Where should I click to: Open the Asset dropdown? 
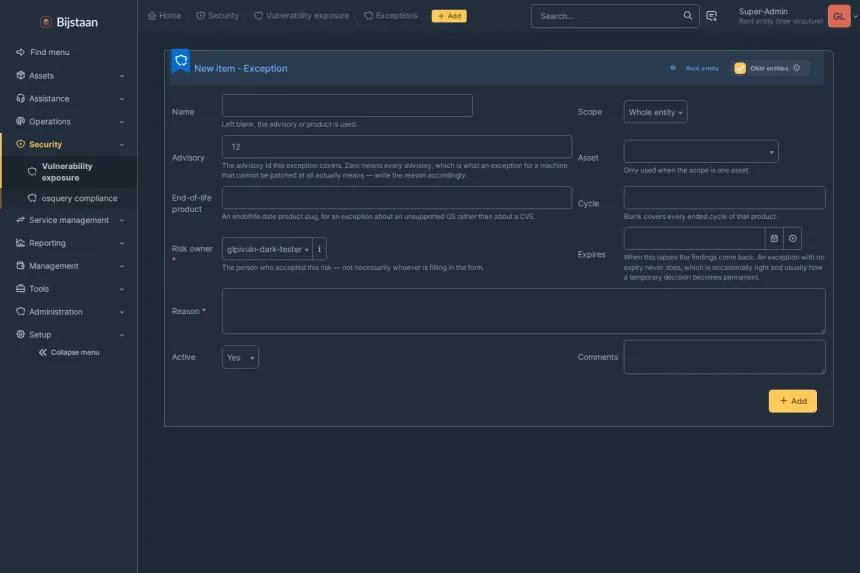click(x=701, y=151)
